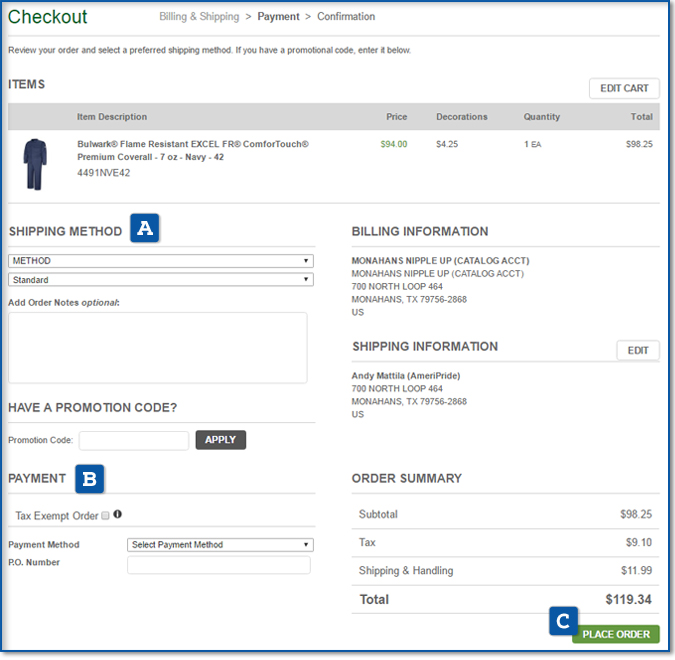675x660 pixels.
Task: Click the Bulwark coverall item description
Action: coord(192,150)
